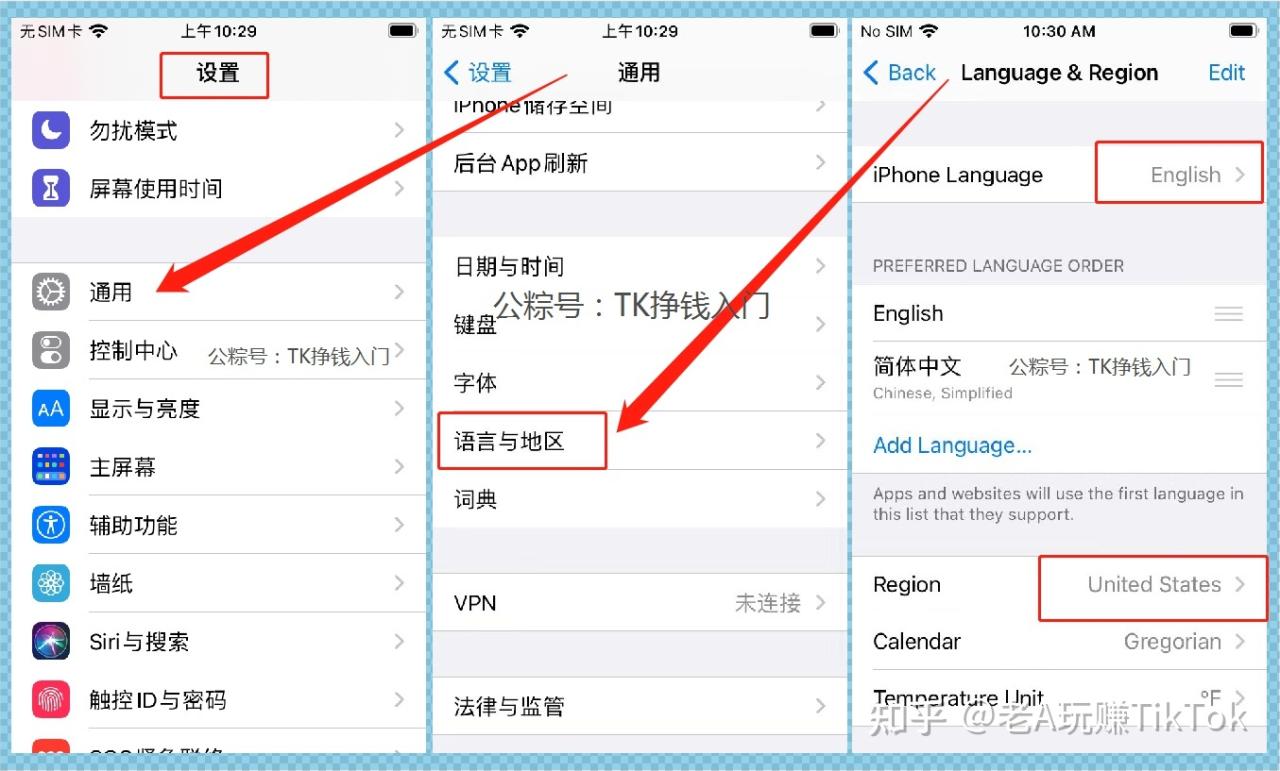
Task: Tap Wi-Fi icon in left status bar
Action: click(98, 31)
